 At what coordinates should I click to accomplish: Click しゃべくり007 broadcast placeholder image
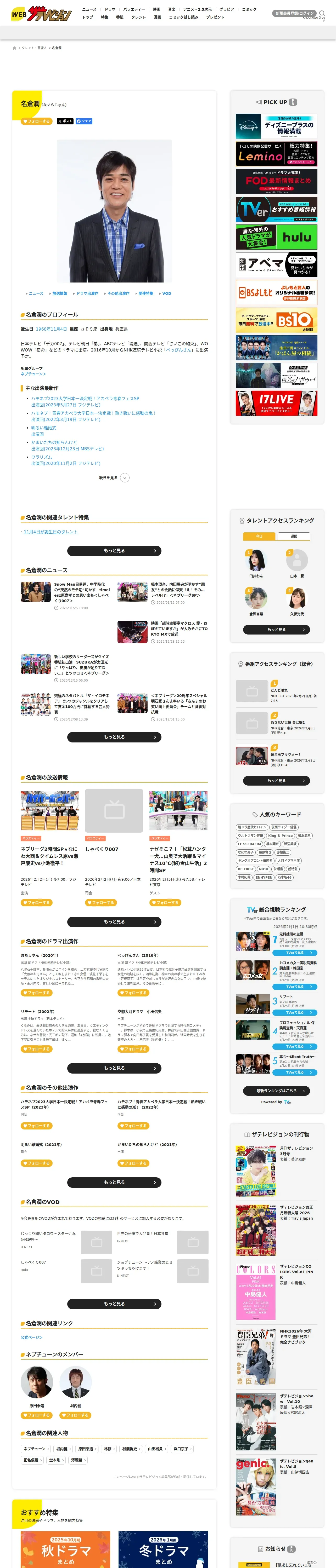[x=114, y=810]
